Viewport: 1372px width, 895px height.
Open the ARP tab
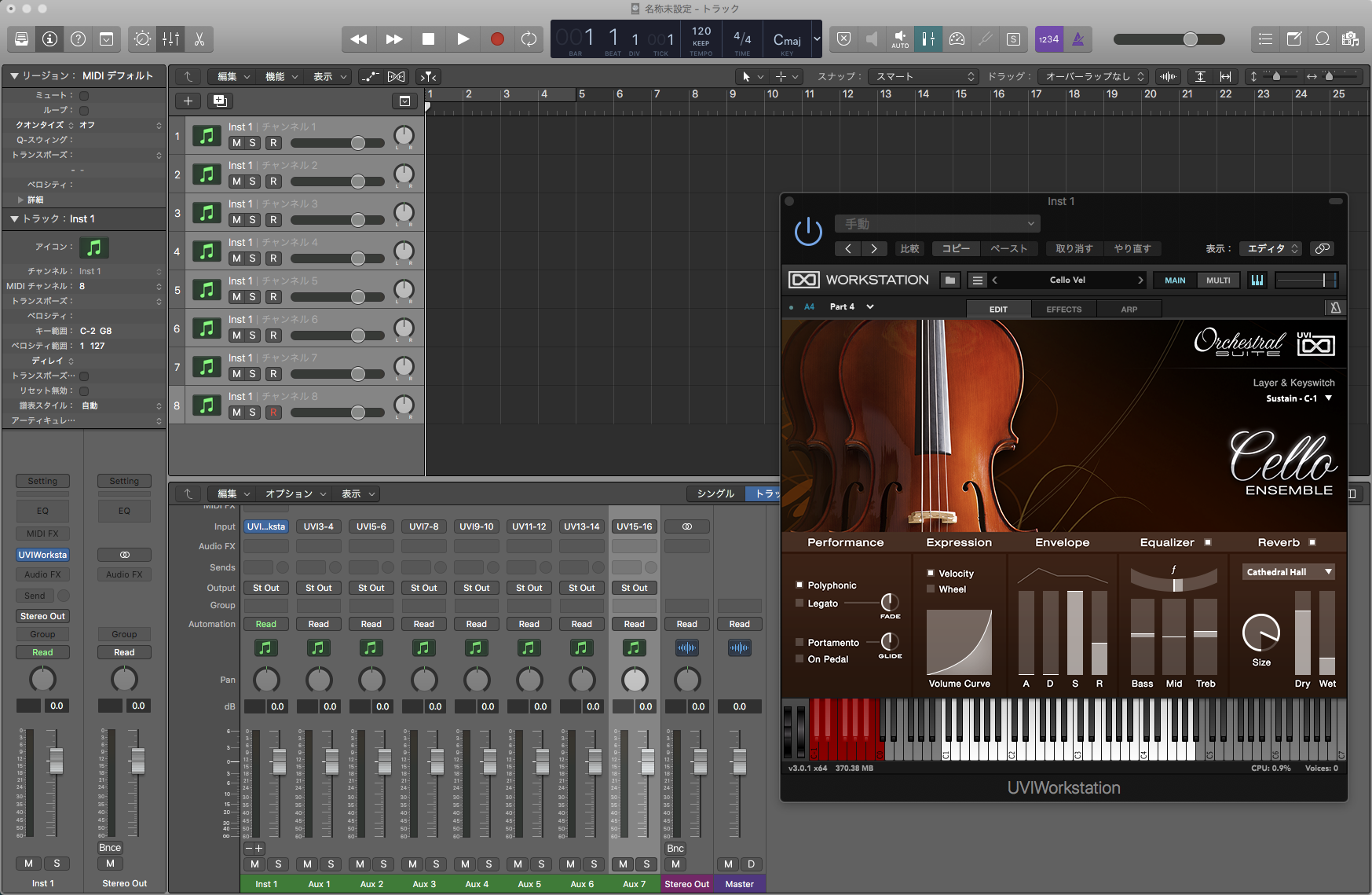[1129, 309]
